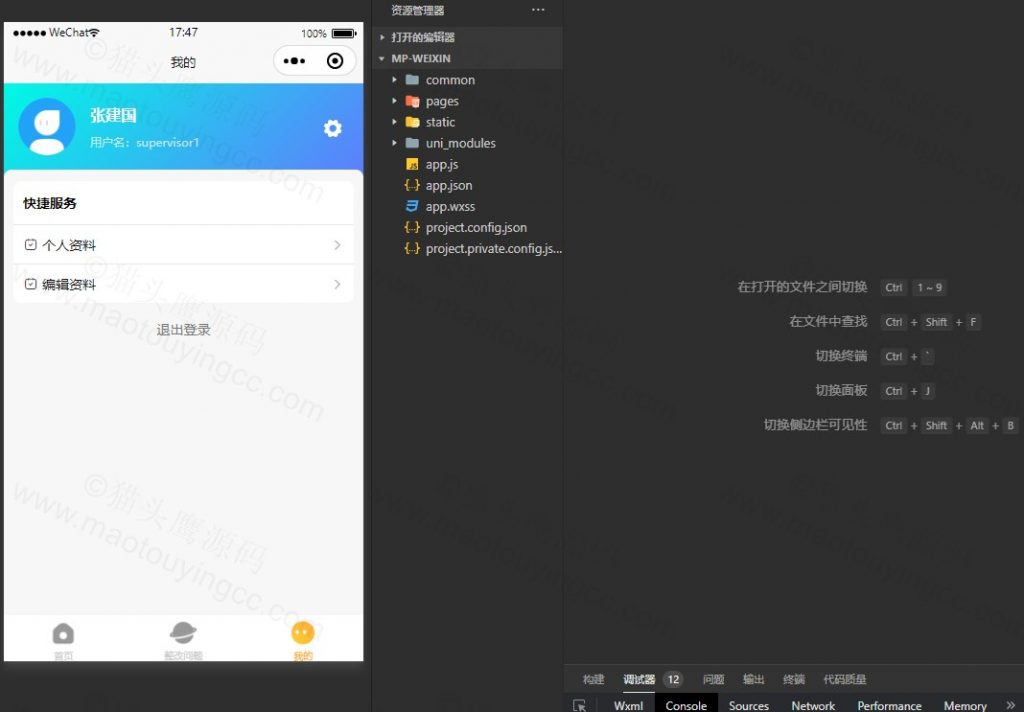Open the Performance devtools tab

coord(889,705)
